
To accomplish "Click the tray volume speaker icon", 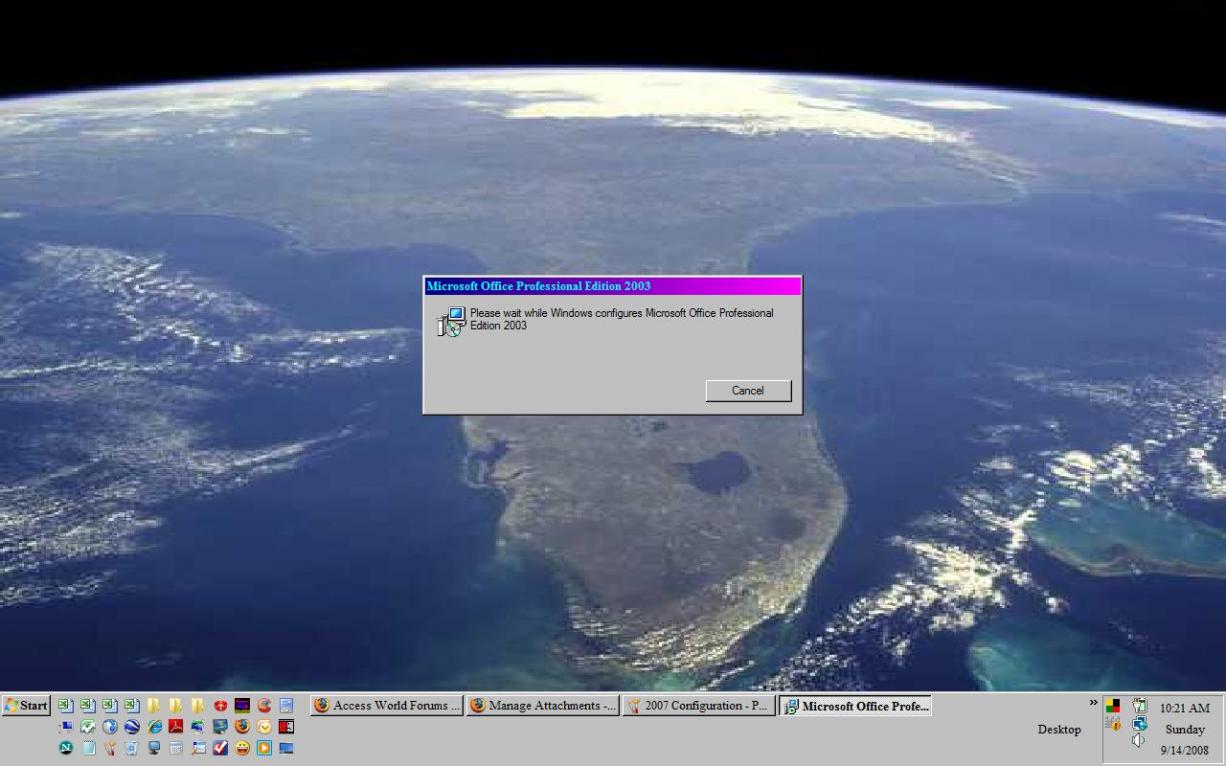I will (x=1138, y=740).
